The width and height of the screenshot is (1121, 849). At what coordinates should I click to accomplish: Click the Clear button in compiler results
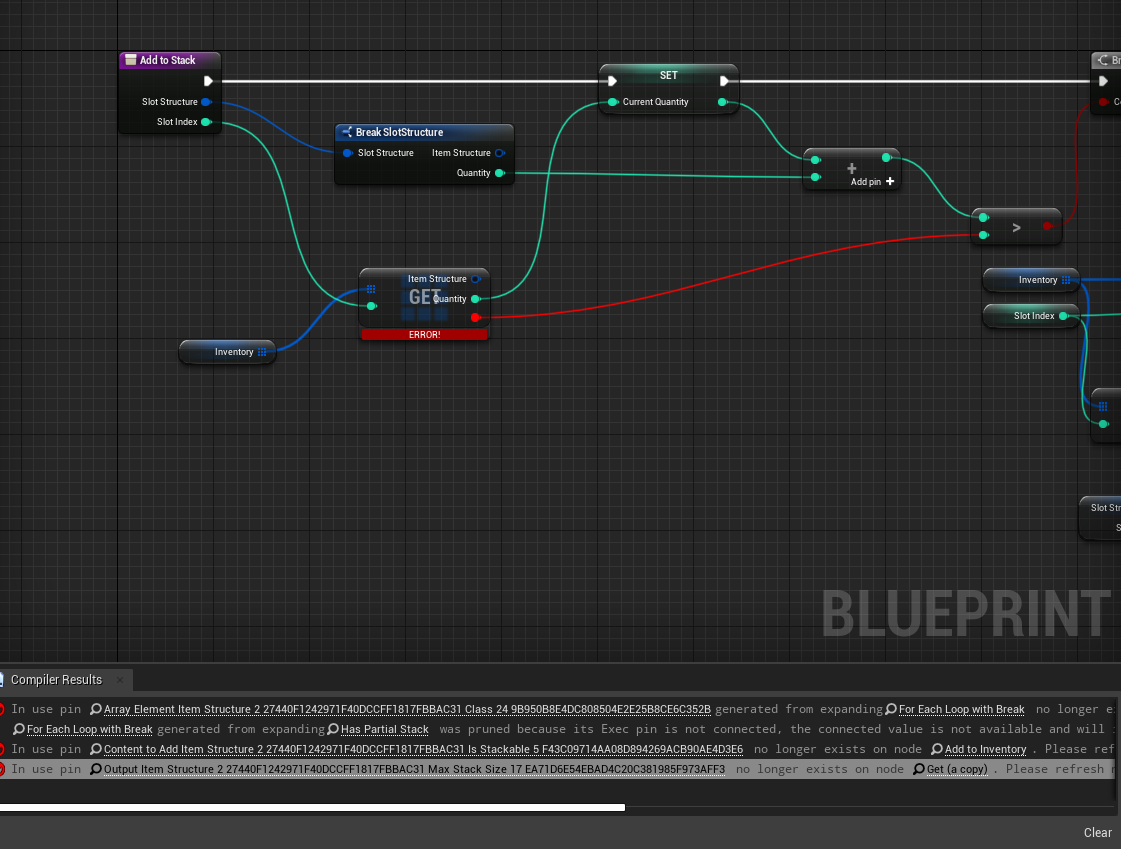pos(1097,833)
